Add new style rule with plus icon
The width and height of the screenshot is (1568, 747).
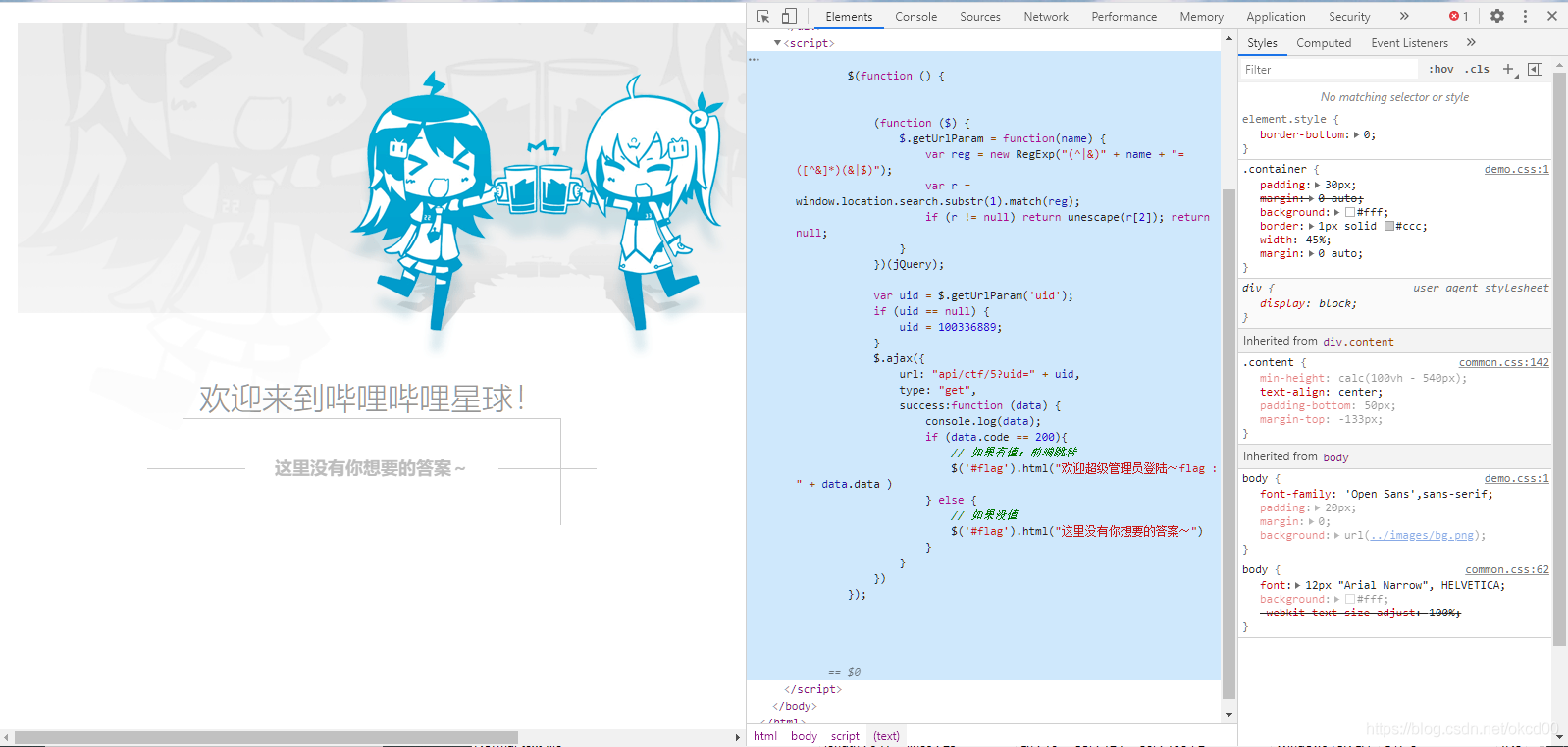pos(1509,69)
